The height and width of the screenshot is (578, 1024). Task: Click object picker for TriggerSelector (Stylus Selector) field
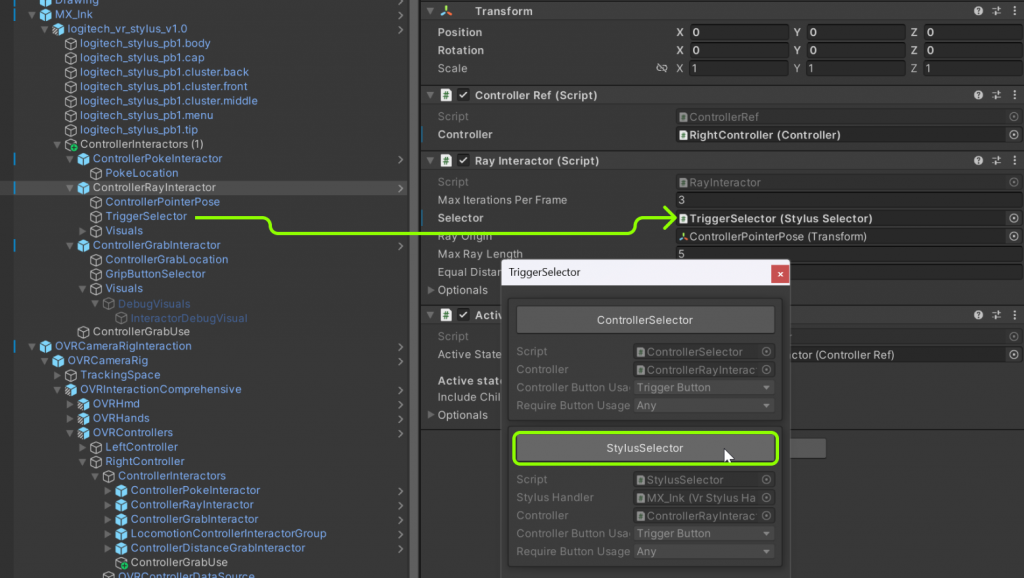pyautogui.click(x=1014, y=218)
